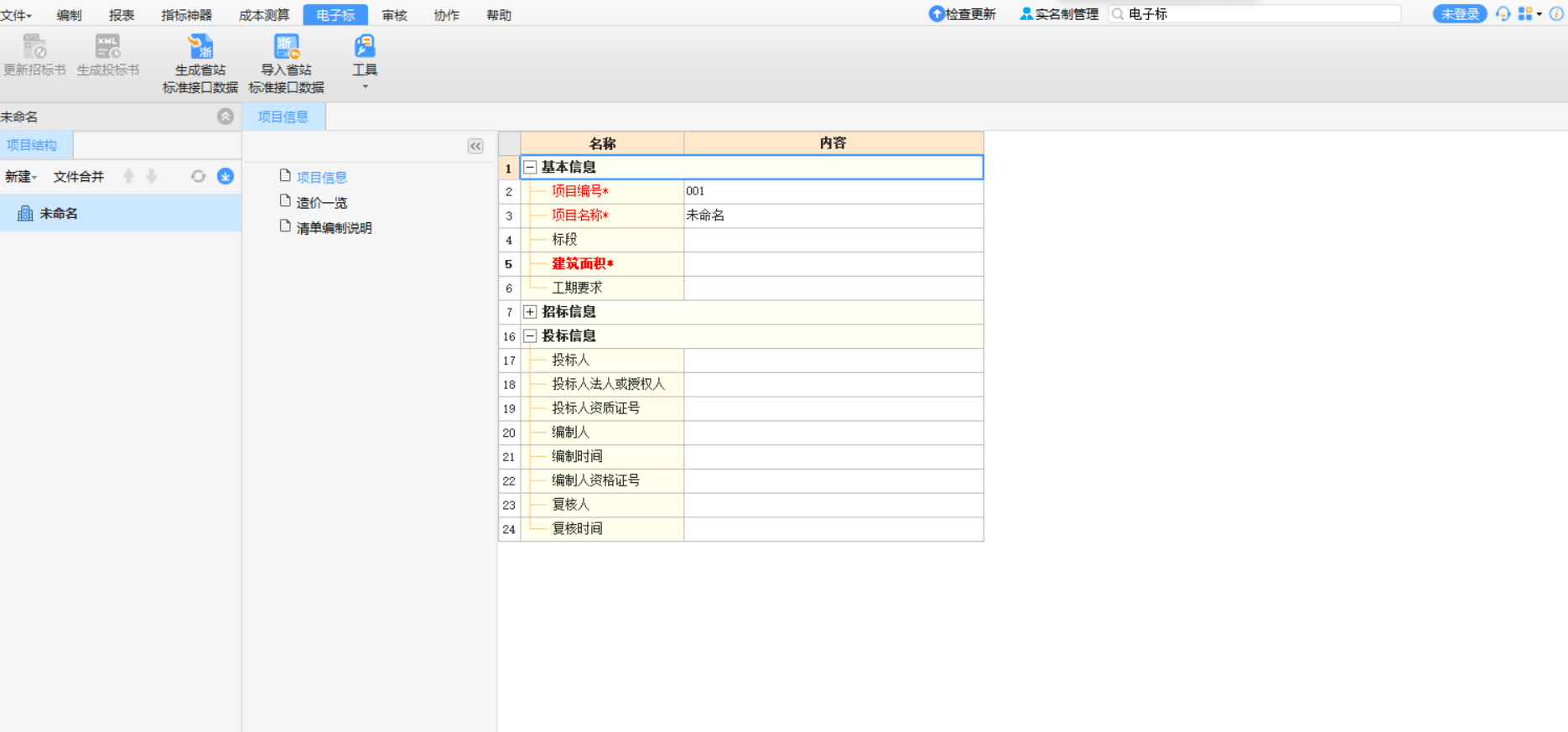The image size is (1568, 732).
Task: Click the 更新招标书 toolbar icon
Action: (x=34, y=46)
